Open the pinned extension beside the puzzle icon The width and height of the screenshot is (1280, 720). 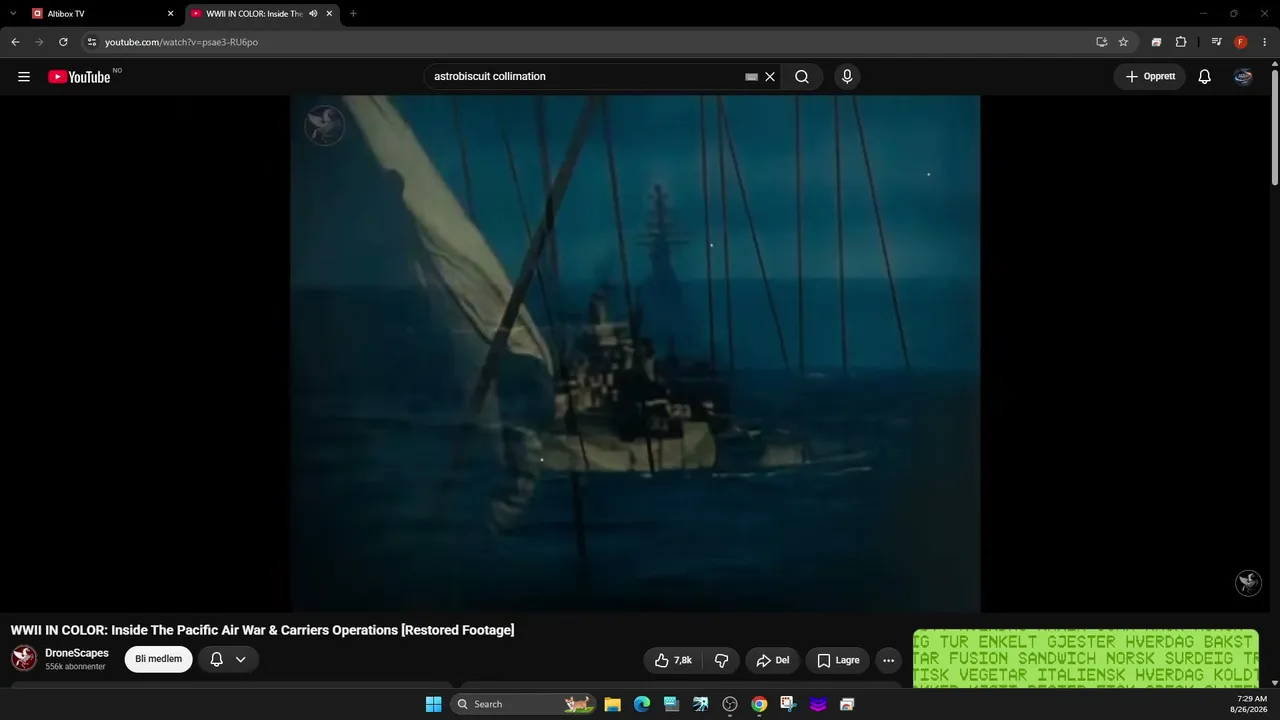[1156, 42]
